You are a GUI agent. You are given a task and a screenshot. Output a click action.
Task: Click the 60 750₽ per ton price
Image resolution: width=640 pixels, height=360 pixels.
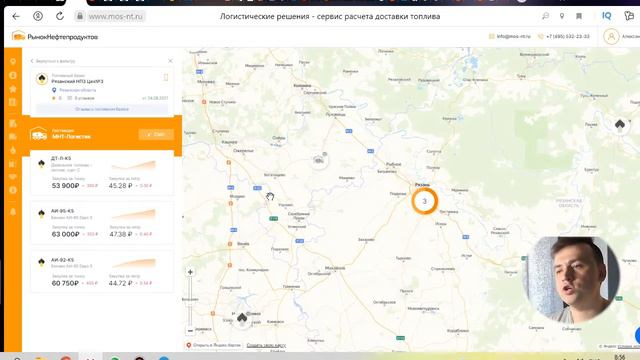65,283
